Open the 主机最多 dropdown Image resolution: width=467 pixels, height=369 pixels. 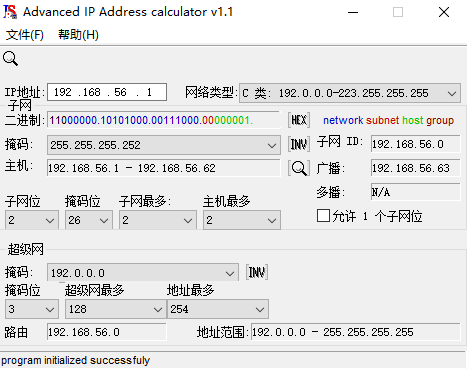click(242, 220)
